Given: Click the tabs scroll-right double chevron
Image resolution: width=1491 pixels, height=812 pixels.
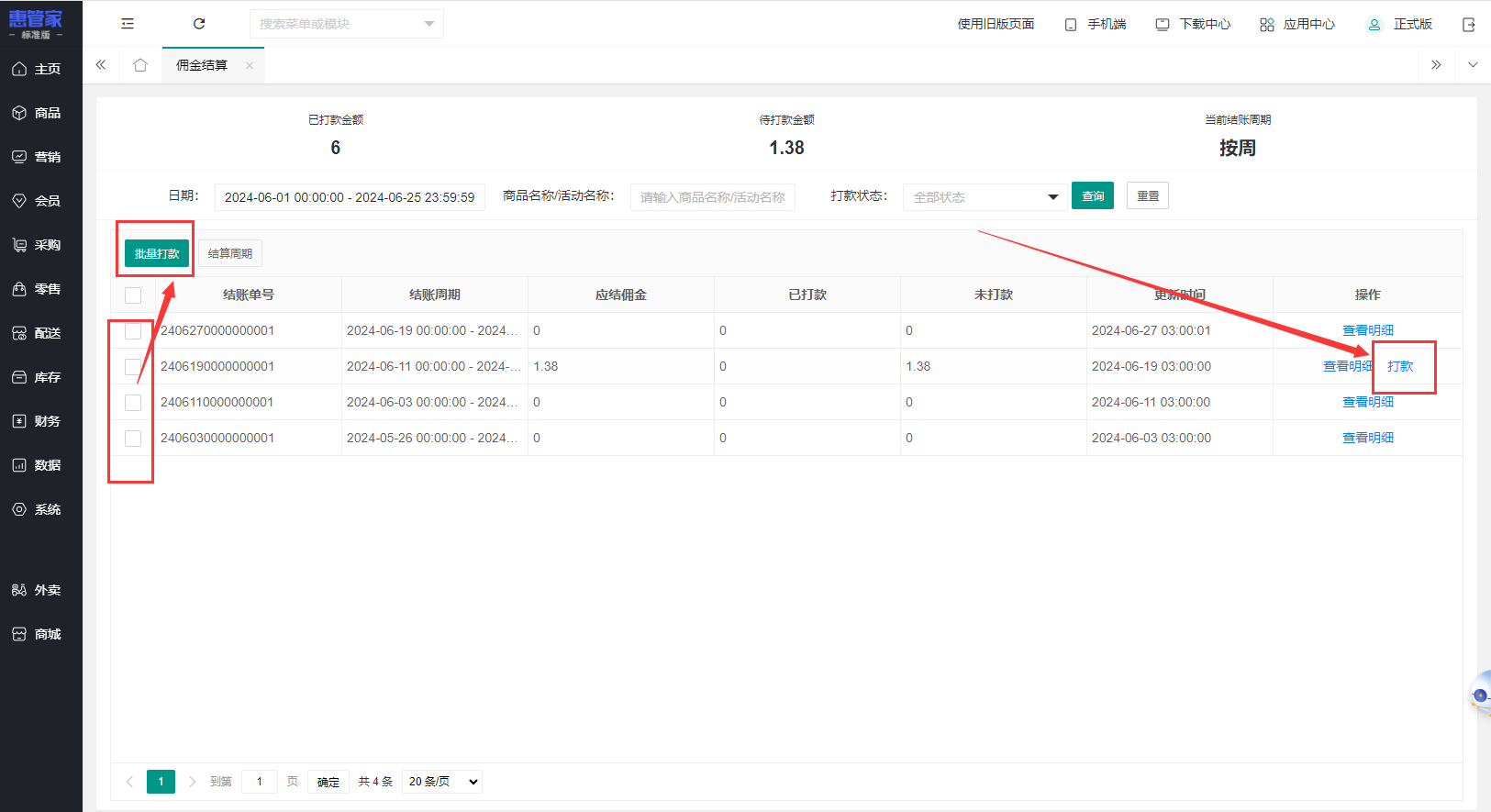Looking at the screenshot, I should tap(1436, 65).
